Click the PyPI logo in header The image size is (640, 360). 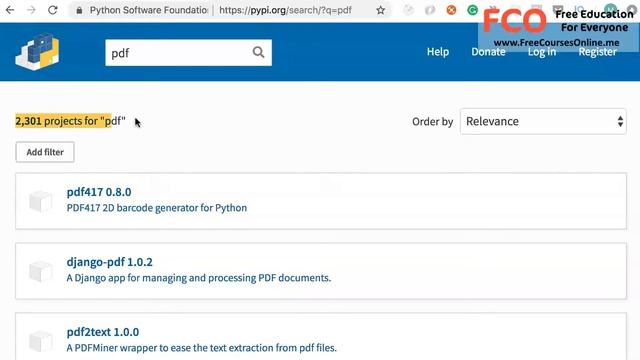coord(37,51)
